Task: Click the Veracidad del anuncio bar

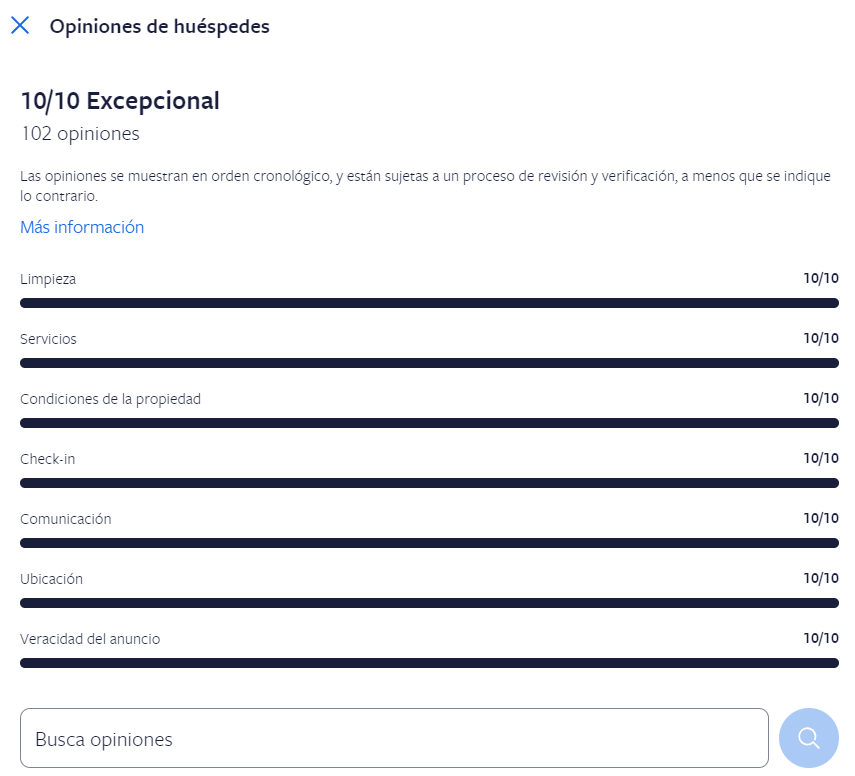Action: tap(429, 663)
